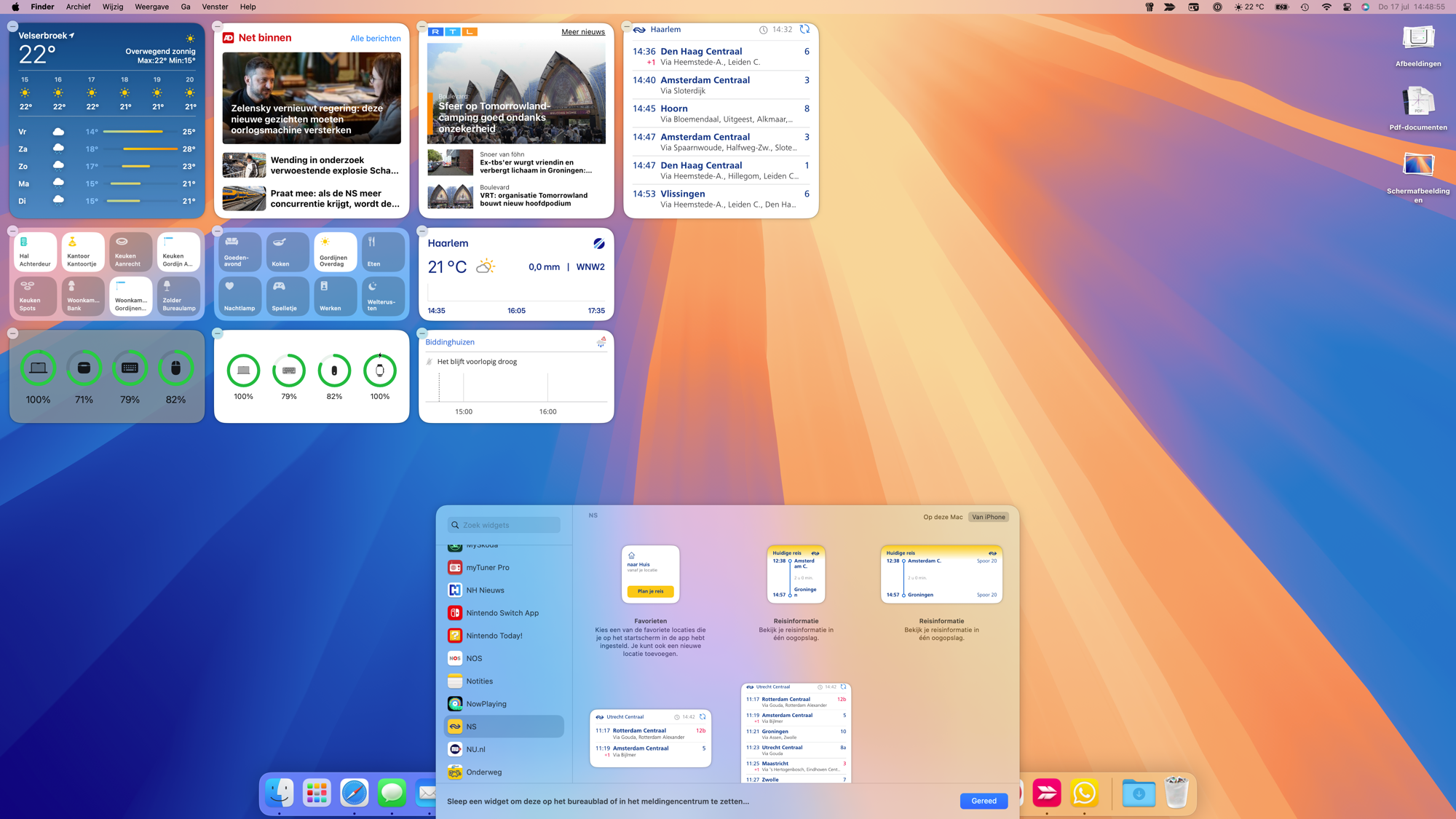Viewport: 1456px width, 819px height.
Task: Open Control Center in menu bar
Action: [1347, 7]
